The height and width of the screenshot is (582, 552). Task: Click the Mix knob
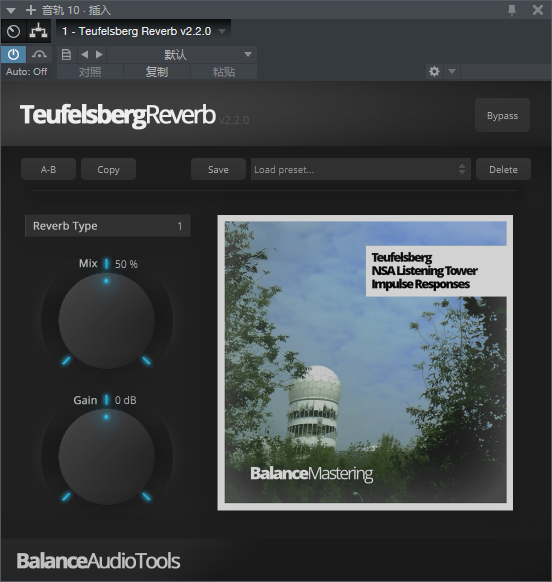(107, 321)
